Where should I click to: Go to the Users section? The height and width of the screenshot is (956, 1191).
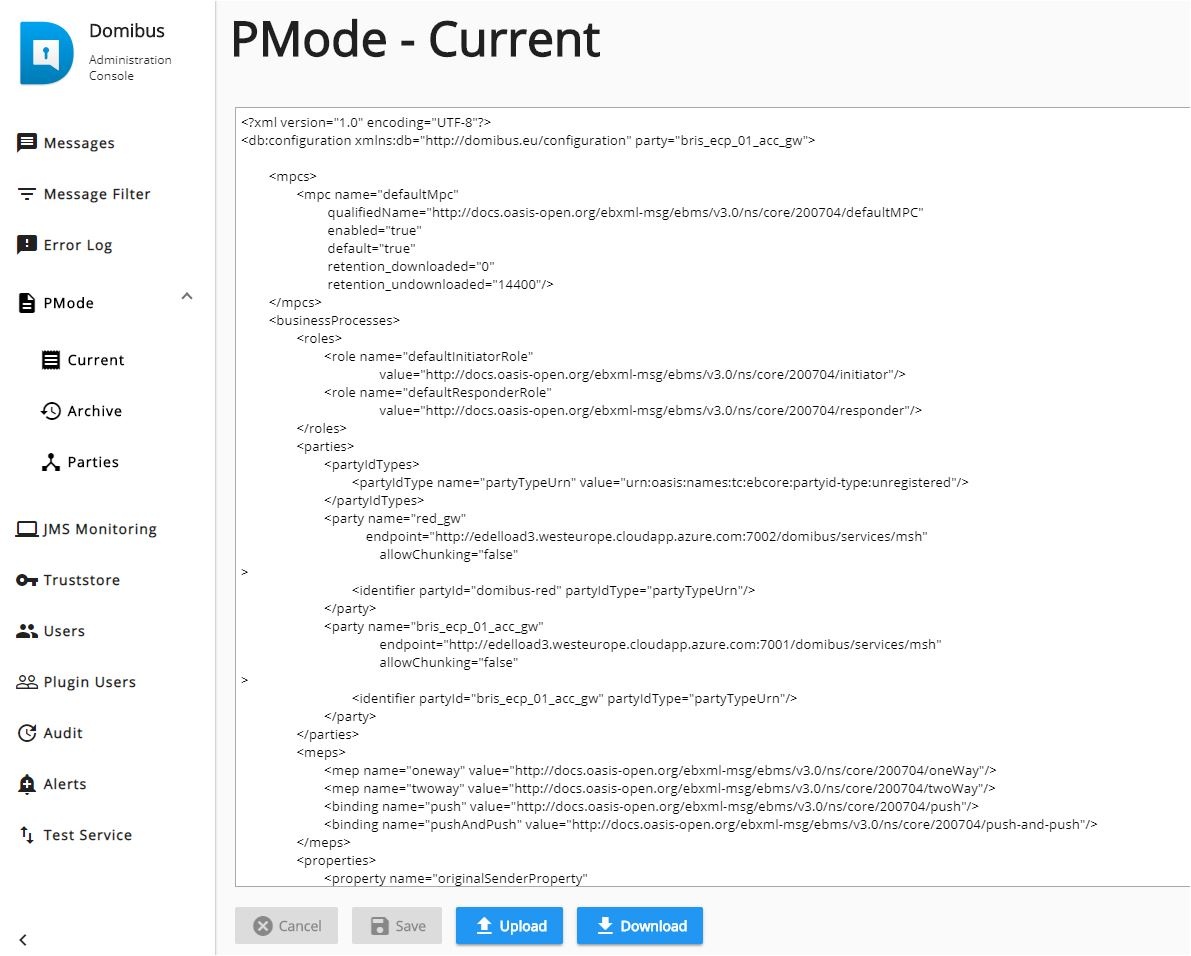[x=64, y=631]
